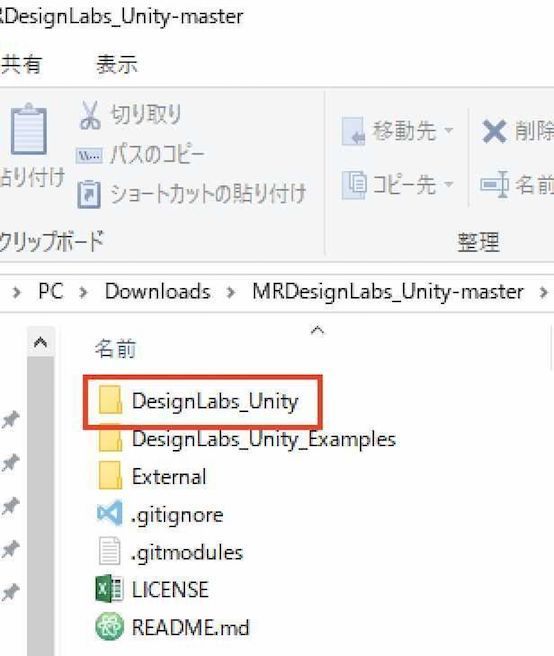The image size is (554, 656).
Task: Select the External folder name
Action: coord(169,476)
